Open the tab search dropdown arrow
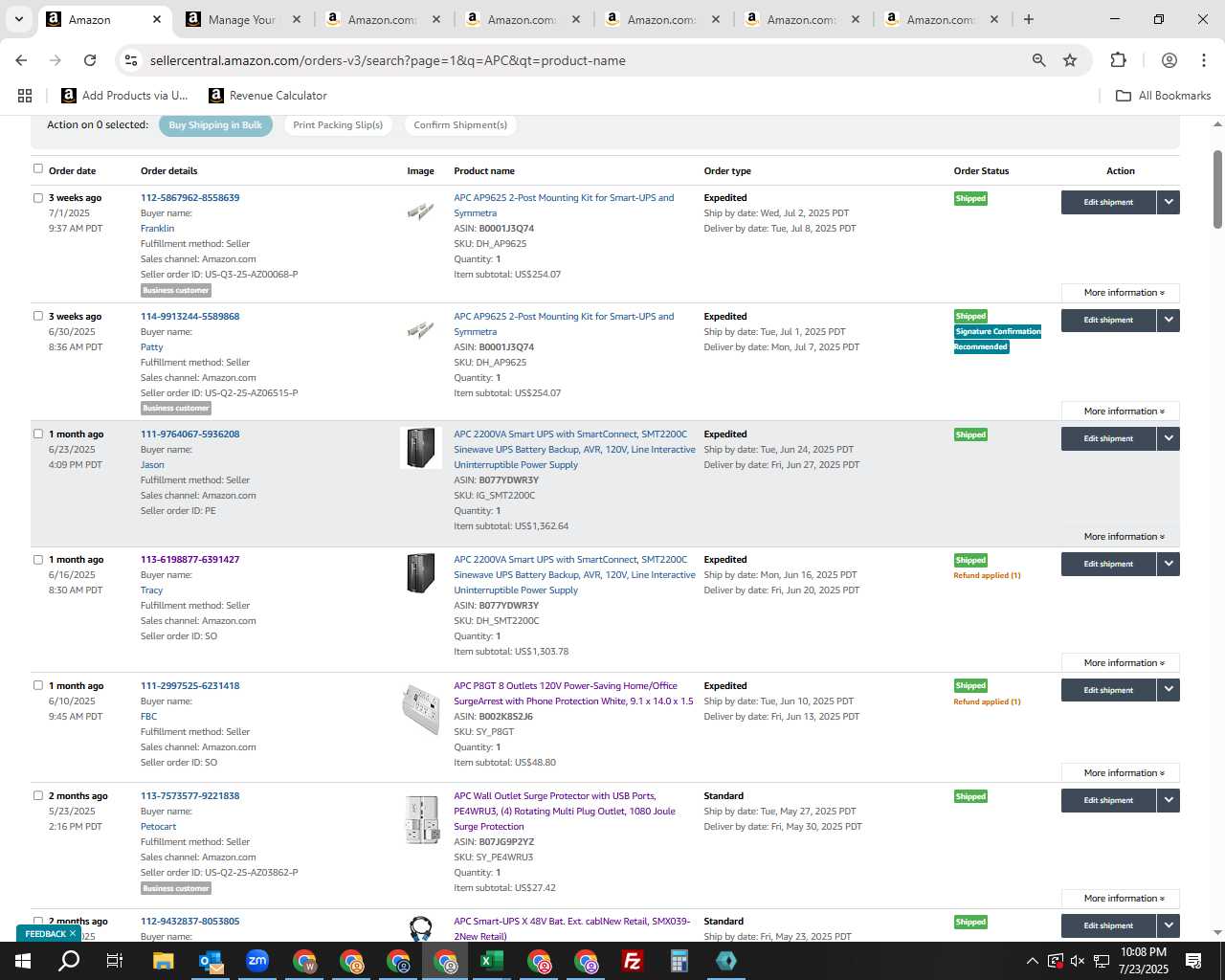Viewport: 1225px width, 980px height. pyautogui.click(x=18, y=19)
